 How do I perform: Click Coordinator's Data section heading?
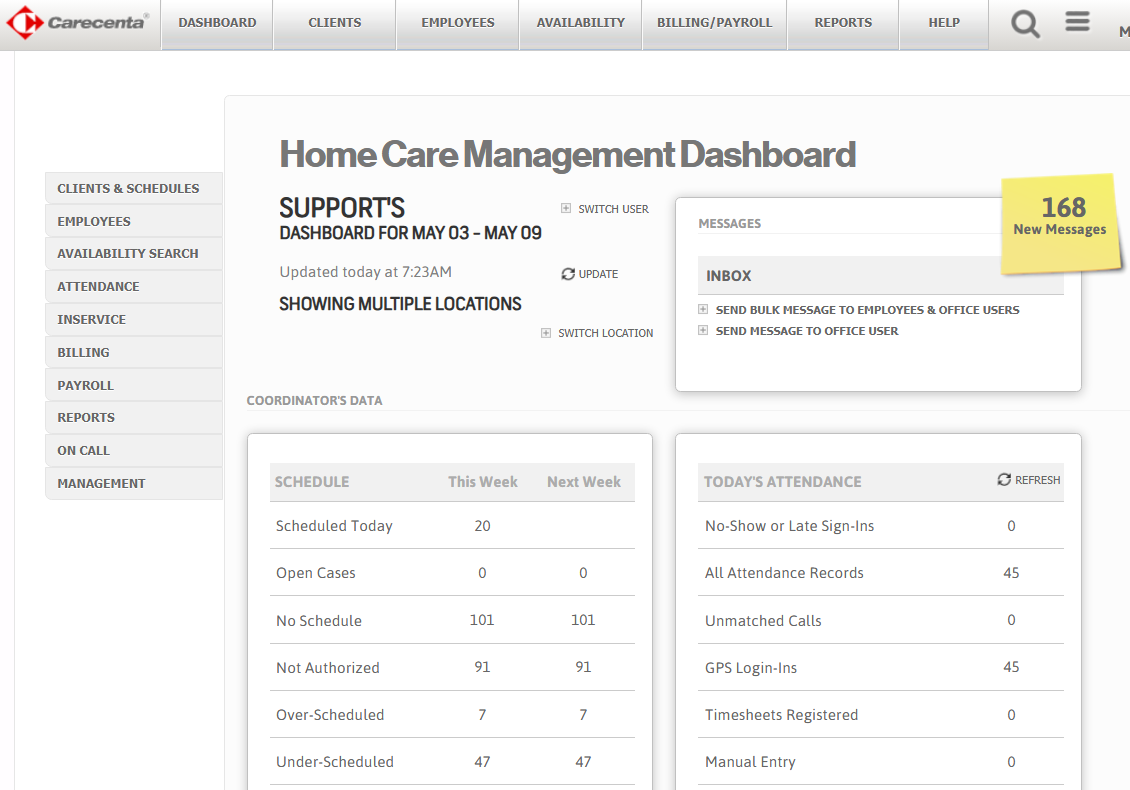(314, 401)
